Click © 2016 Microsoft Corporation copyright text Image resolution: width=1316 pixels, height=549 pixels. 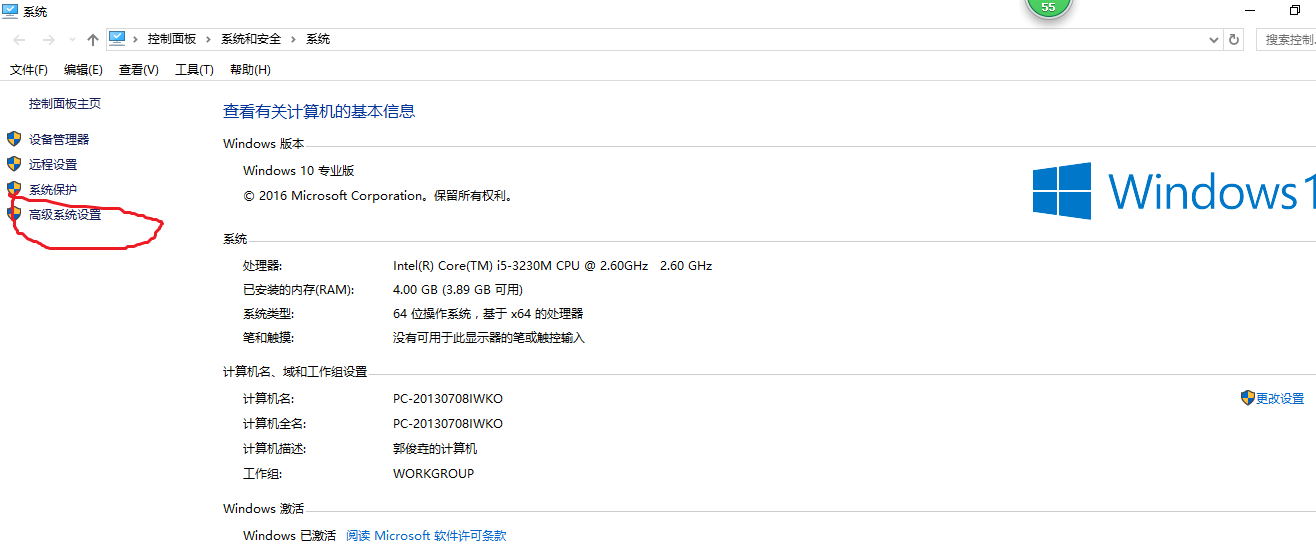[x=378, y=195]
